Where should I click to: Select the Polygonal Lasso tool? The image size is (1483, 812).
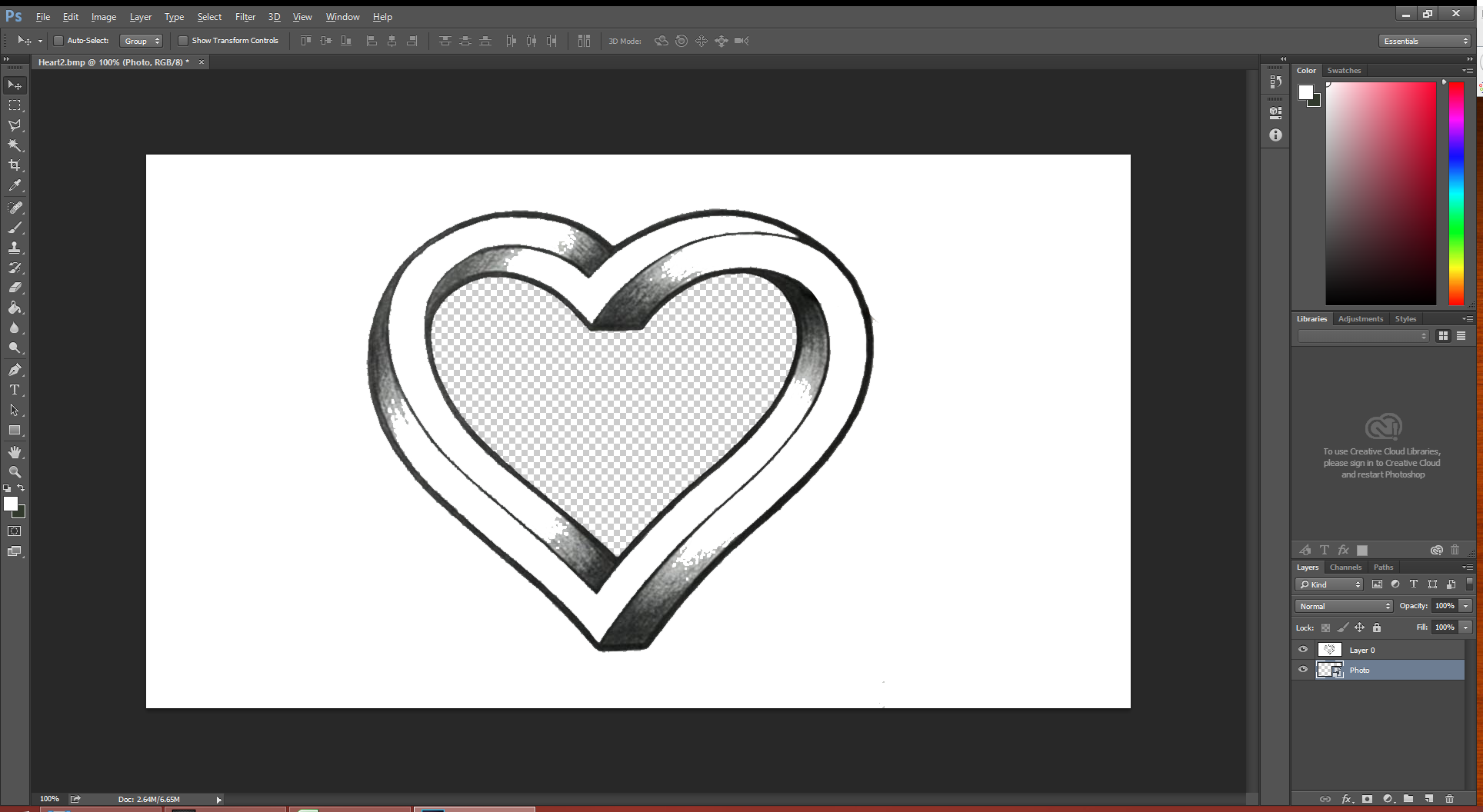tap(15, 125)
